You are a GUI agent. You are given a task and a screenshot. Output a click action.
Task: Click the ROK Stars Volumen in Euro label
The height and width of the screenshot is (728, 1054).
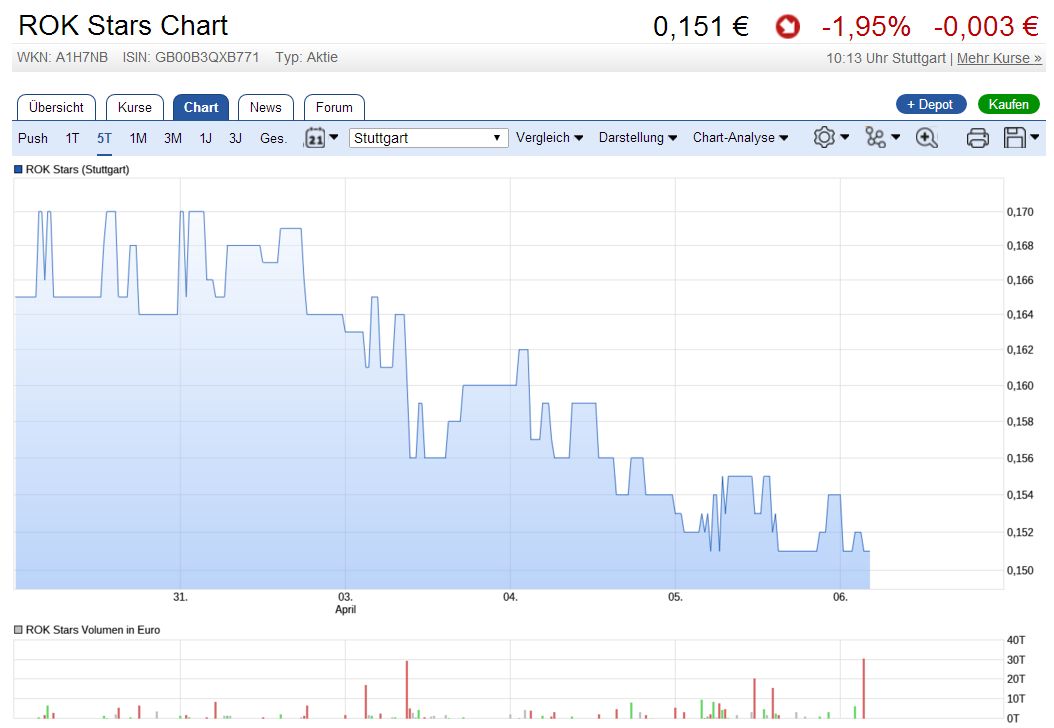pos(93,630)
